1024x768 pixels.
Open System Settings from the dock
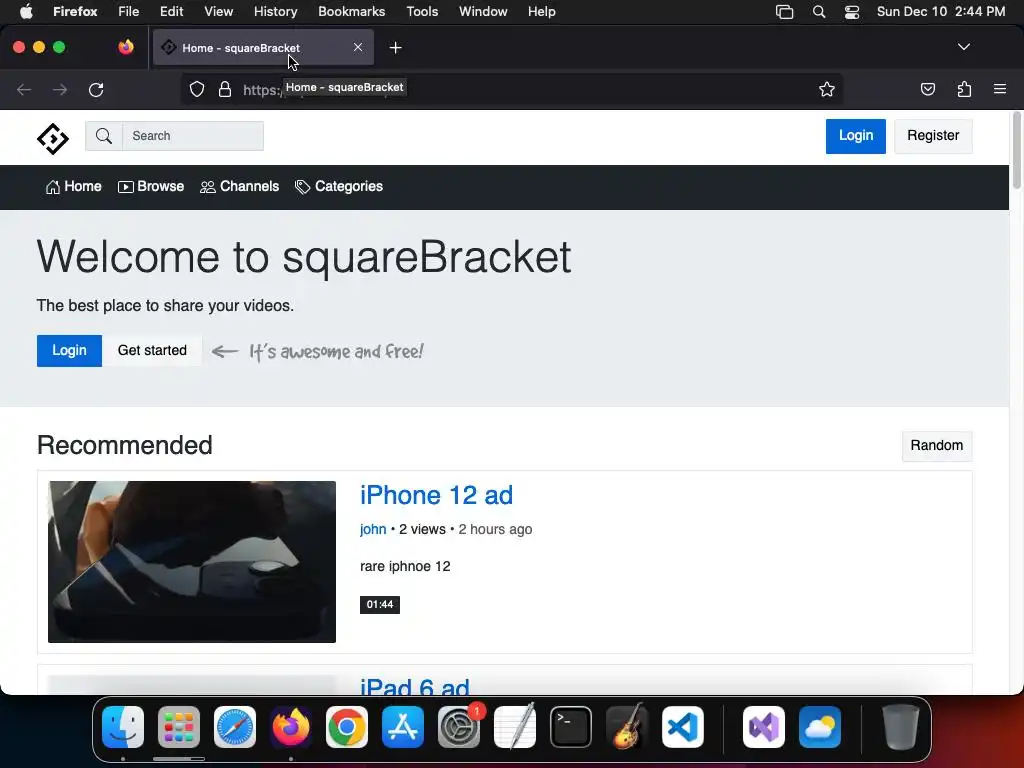(x=459, y=727)
